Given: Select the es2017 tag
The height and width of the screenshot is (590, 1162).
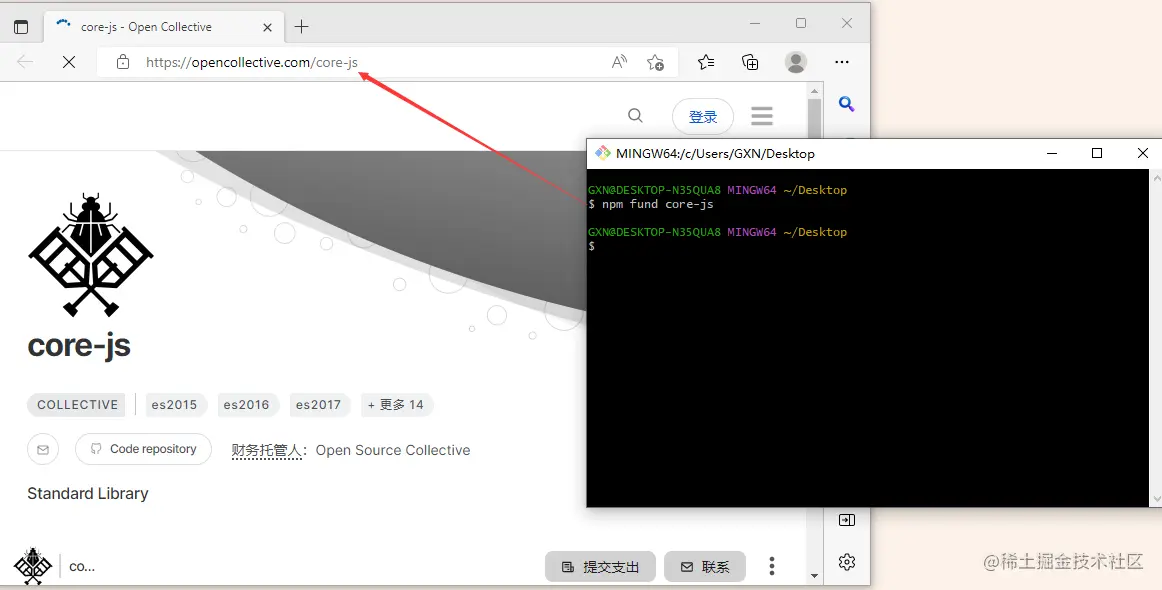Looking at the screenshot, I should click(x=318, y=405).
